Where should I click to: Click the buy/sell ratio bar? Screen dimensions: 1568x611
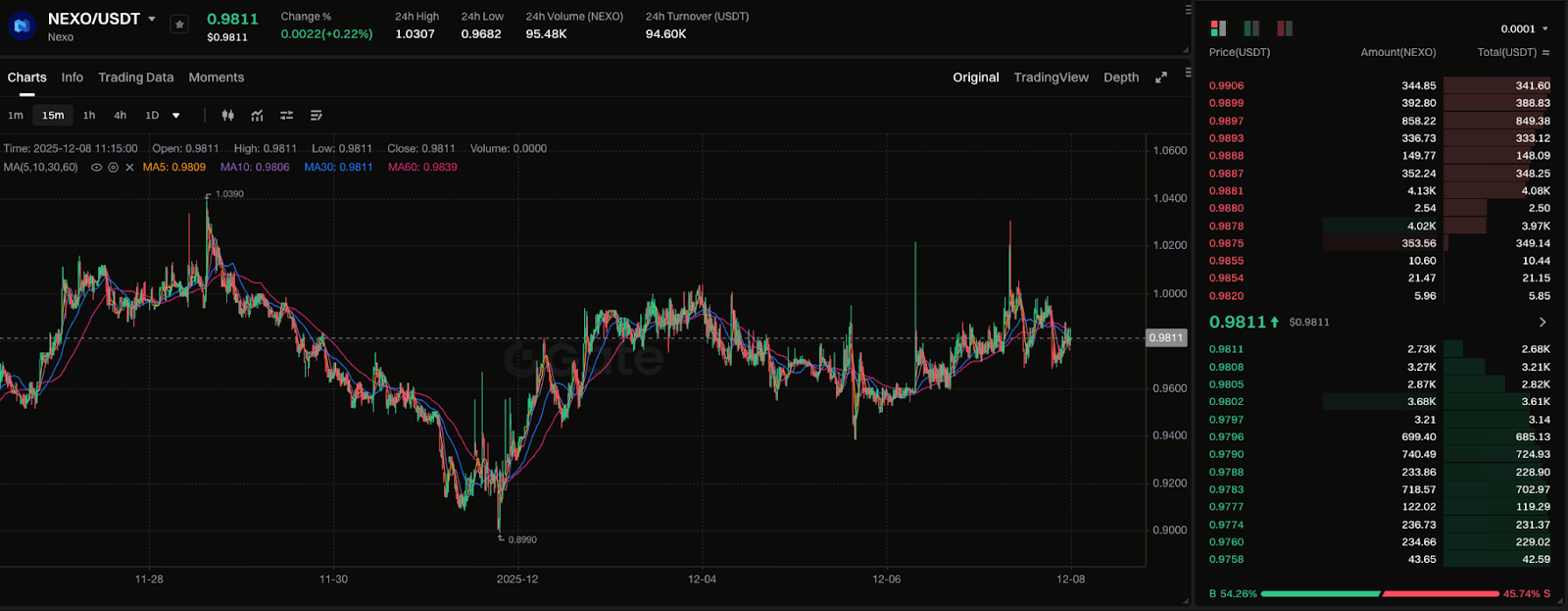pos(1381,594)
